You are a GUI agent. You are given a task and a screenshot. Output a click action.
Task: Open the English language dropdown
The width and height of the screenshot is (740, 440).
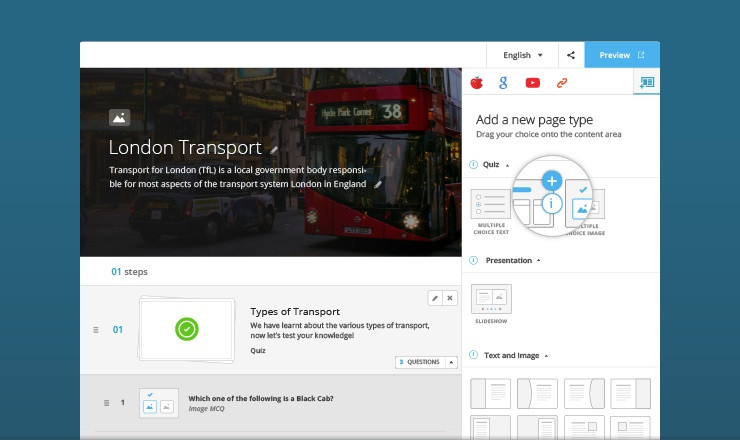tap(522, 55)
